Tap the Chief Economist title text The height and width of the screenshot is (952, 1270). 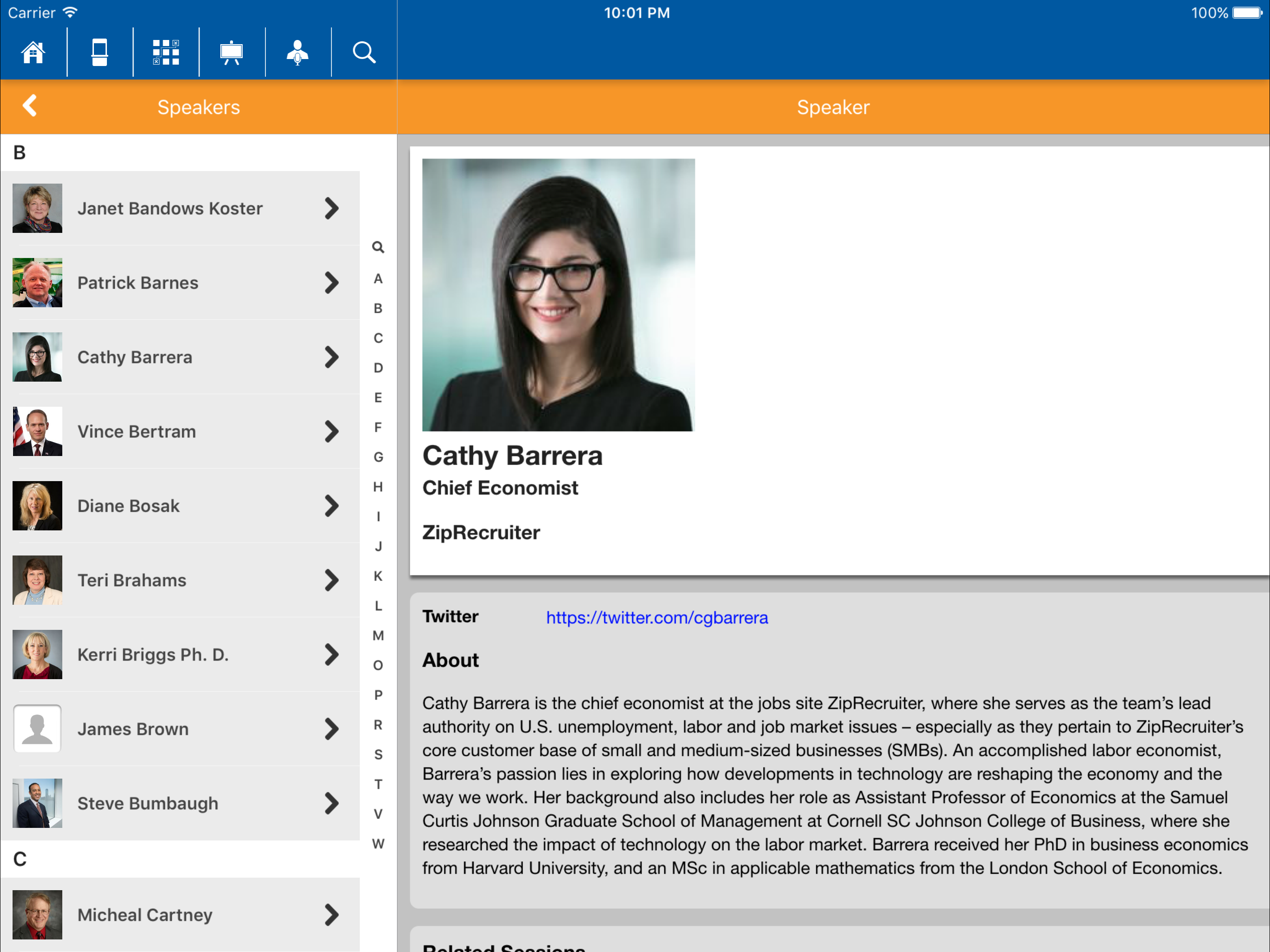coord(500,488)
